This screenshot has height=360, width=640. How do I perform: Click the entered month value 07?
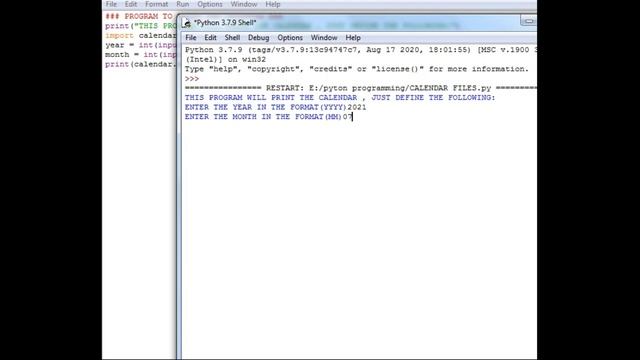coord(347,117)
